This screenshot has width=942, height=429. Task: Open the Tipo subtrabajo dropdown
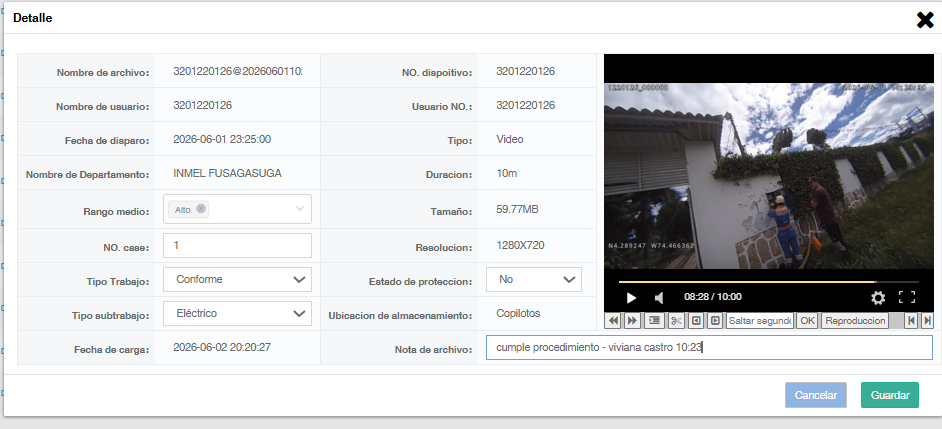[237, 314]
